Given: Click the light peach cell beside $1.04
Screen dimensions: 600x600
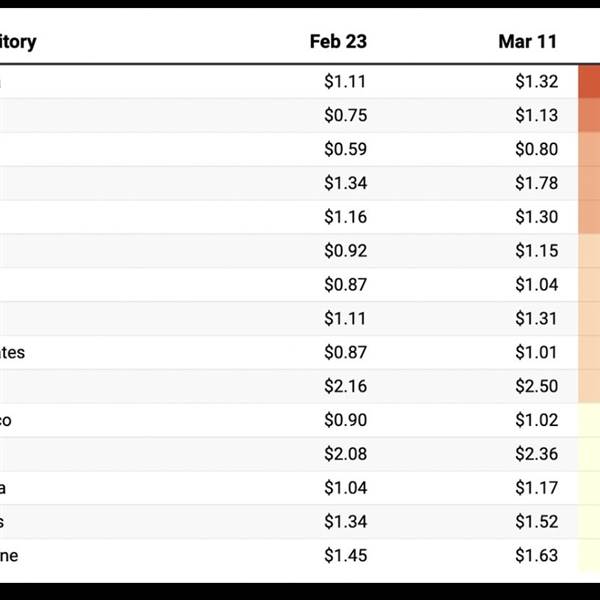Looking at the screenshot, I should tap(589, 285).
